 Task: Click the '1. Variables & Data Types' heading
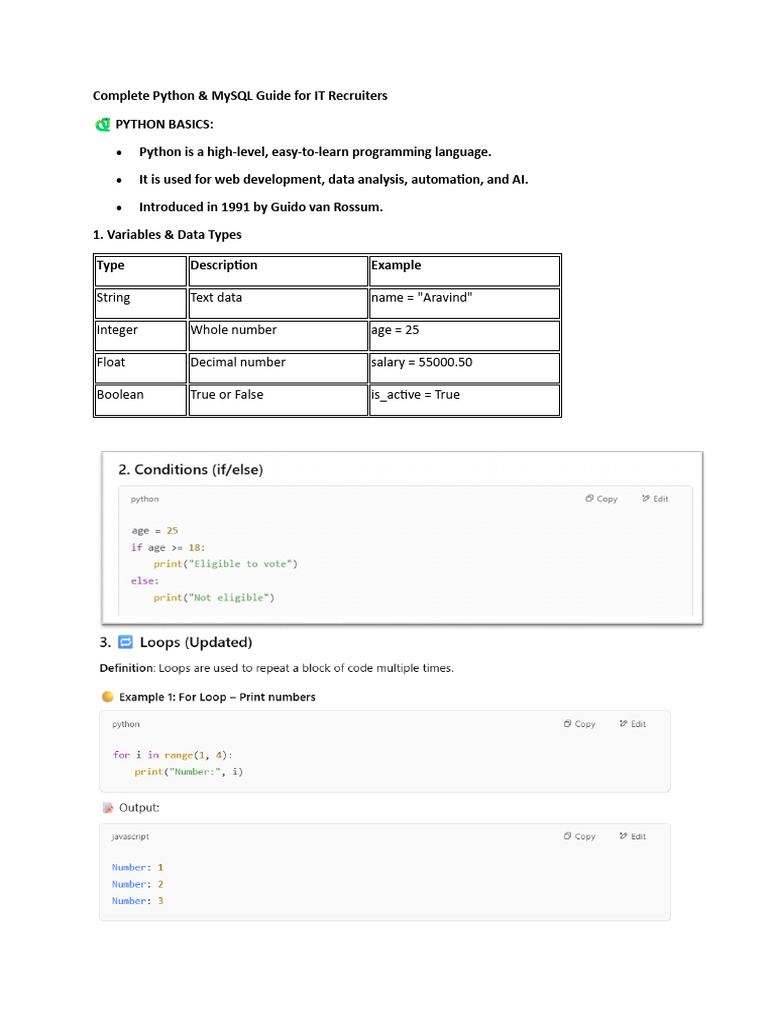pyautogui.click(x=167, y=235)
